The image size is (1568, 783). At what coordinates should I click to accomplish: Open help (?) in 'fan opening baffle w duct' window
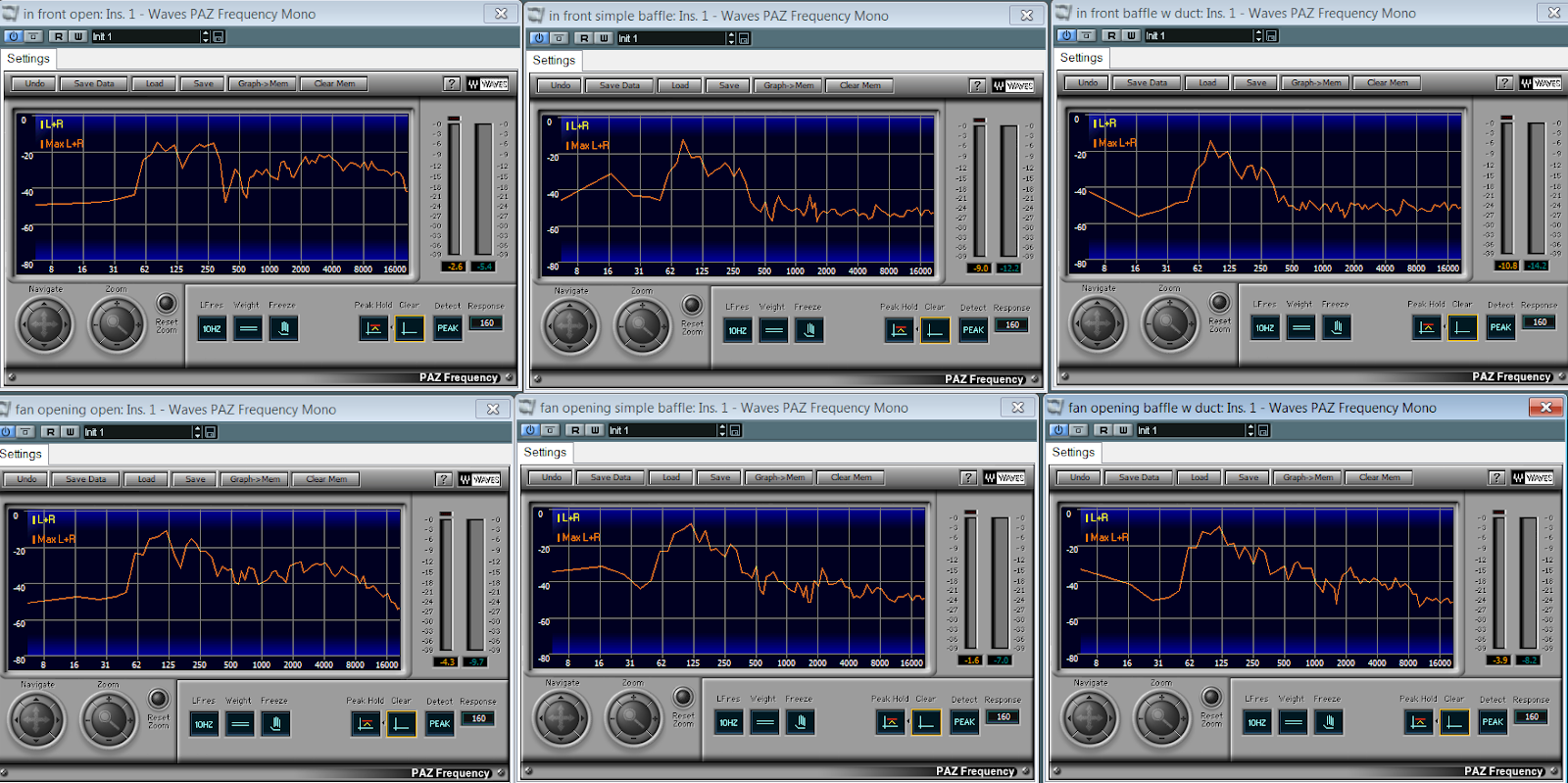(1496, 478)
